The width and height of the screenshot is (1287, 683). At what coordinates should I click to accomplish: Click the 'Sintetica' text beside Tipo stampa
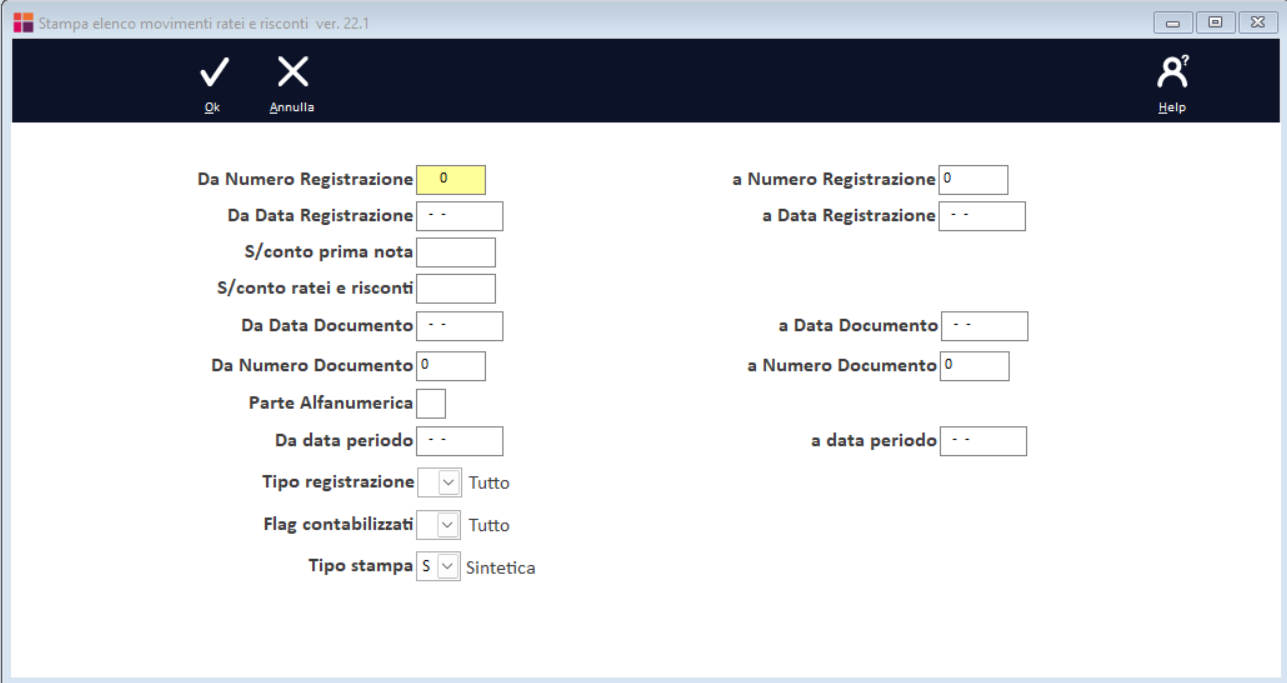[501, 568]
